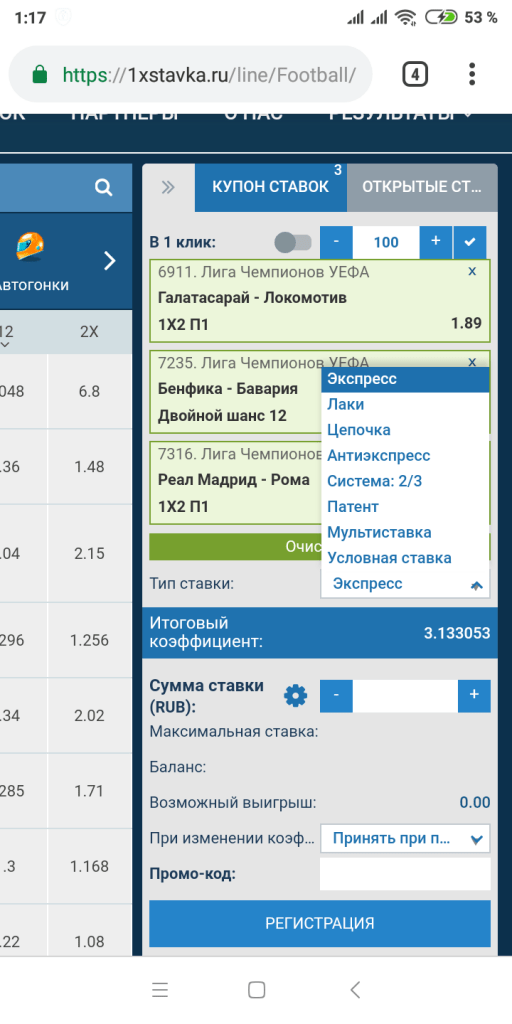The width and height of the screenshot is (512, 1024).
Task: Select odds 1.168 in 2X column
Action: (89, 867)
